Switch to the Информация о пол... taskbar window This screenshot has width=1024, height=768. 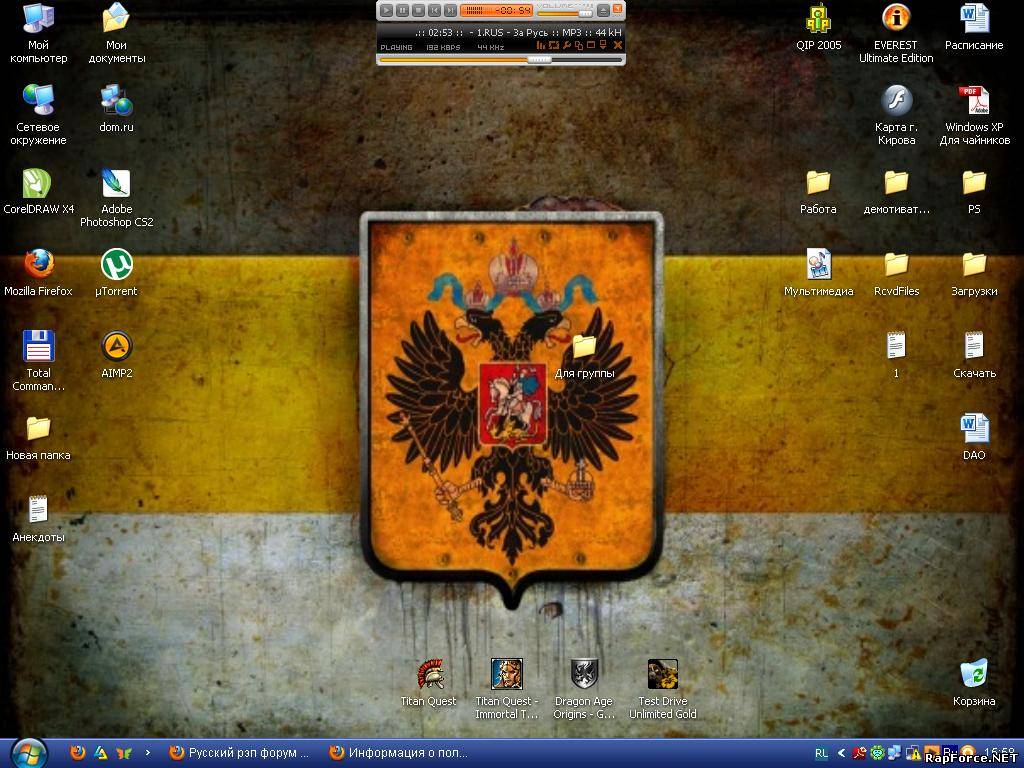[x=398, y=753]
